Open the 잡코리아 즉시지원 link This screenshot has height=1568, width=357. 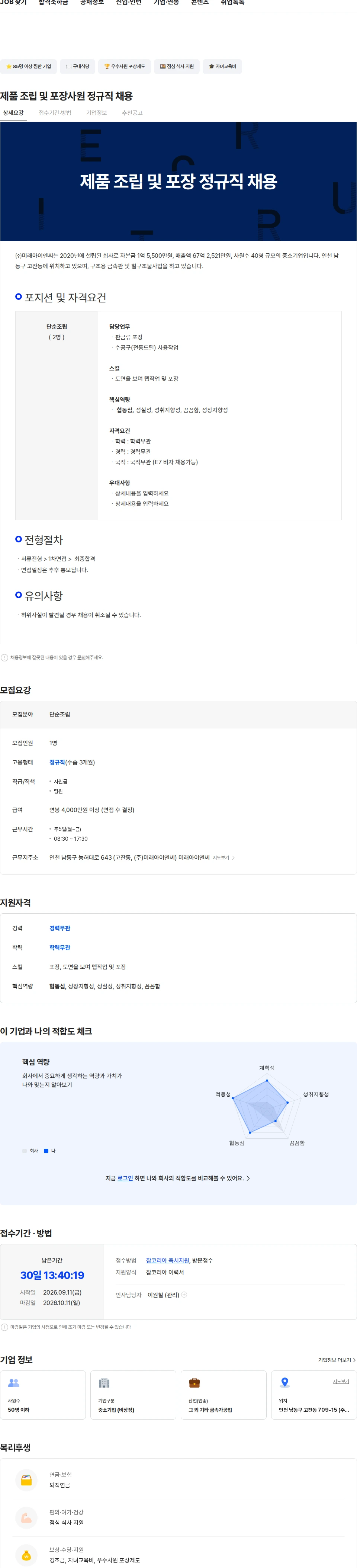click(168, 1260)
